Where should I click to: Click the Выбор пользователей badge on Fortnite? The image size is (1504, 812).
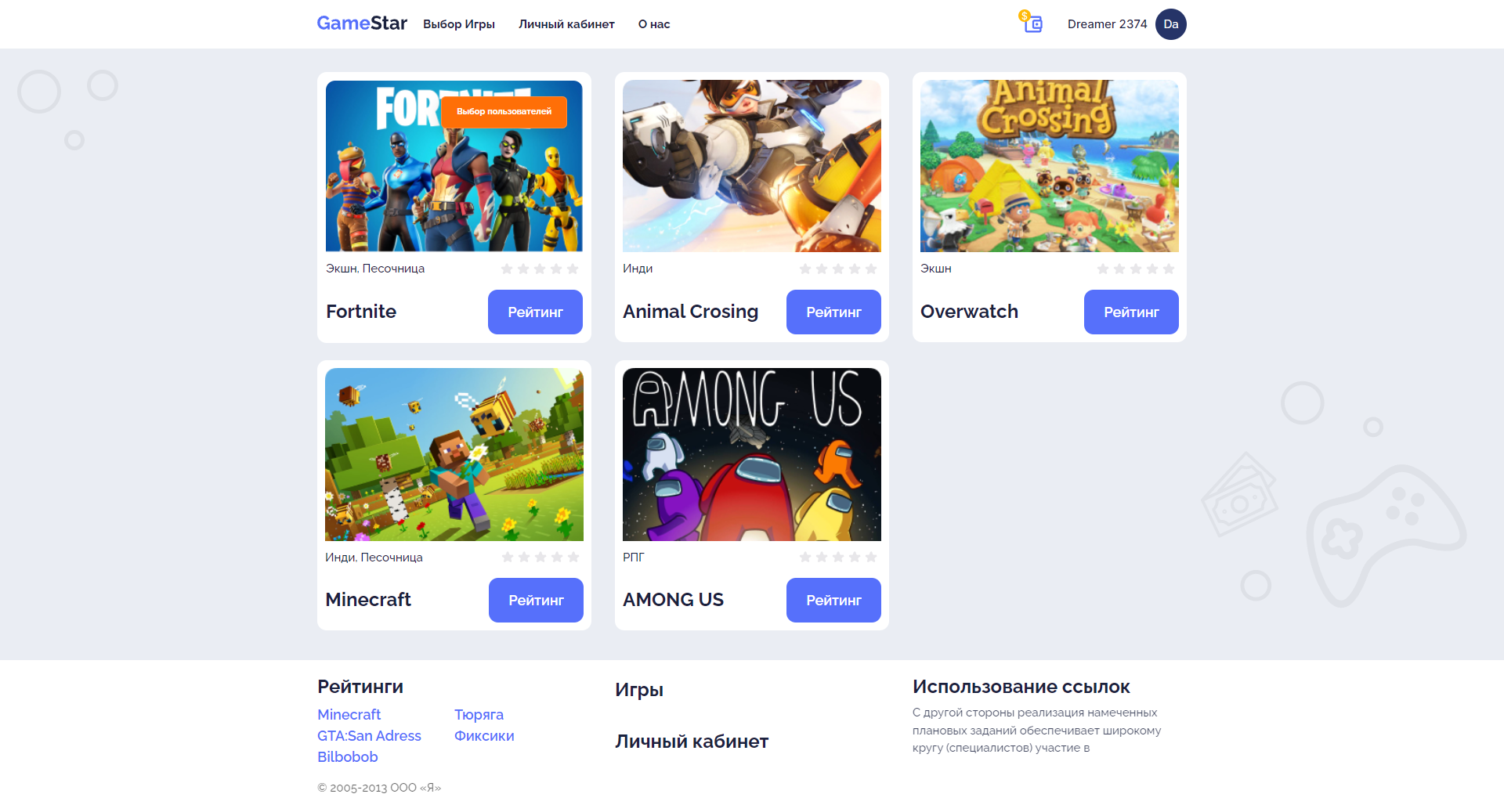click(504, 112)
